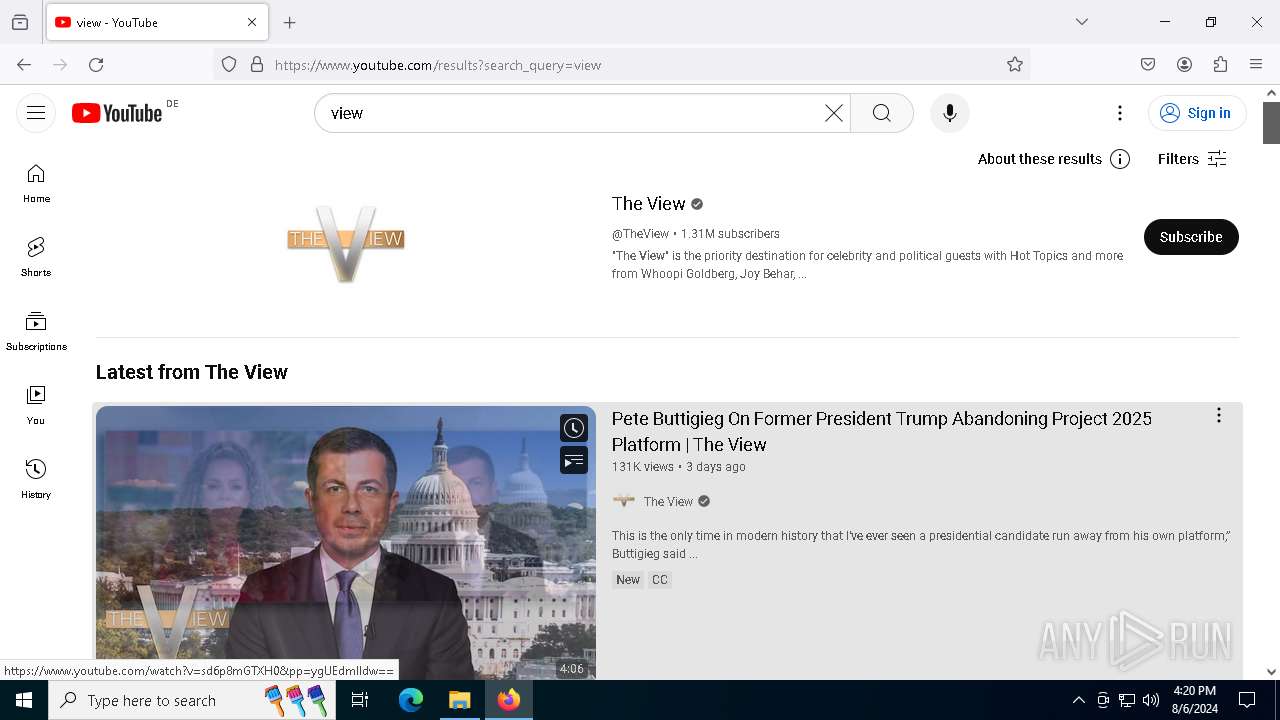Screen dimensions: 1280x720
Task: Click the magnifier search button
Action: pos(881,113)
